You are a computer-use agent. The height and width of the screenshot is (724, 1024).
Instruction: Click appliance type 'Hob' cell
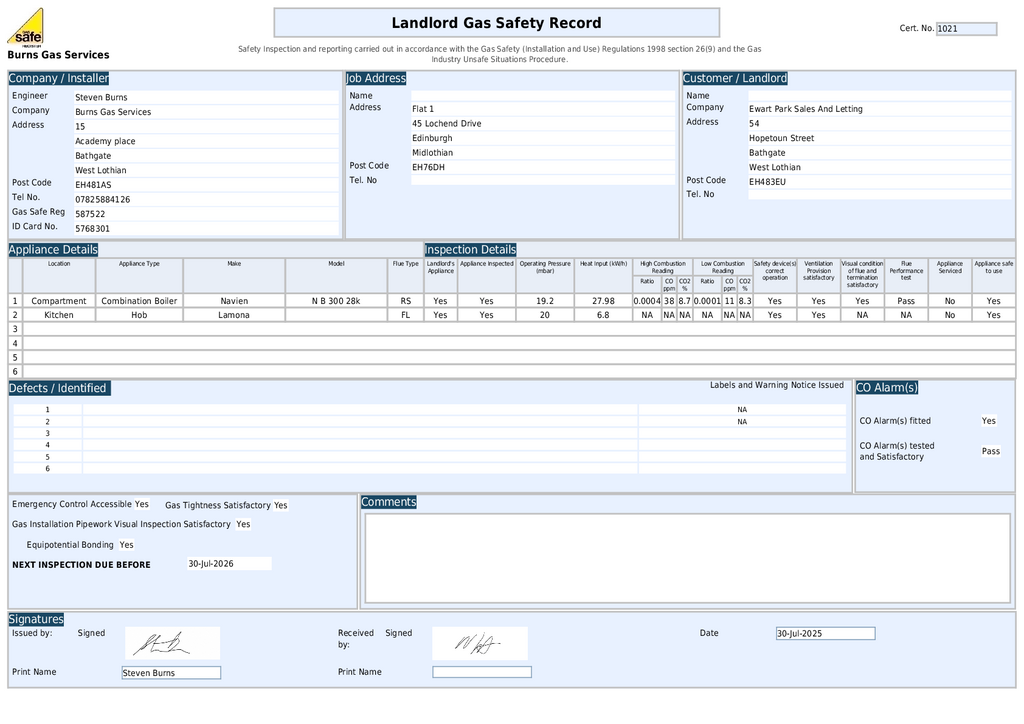tap(139, 315)
